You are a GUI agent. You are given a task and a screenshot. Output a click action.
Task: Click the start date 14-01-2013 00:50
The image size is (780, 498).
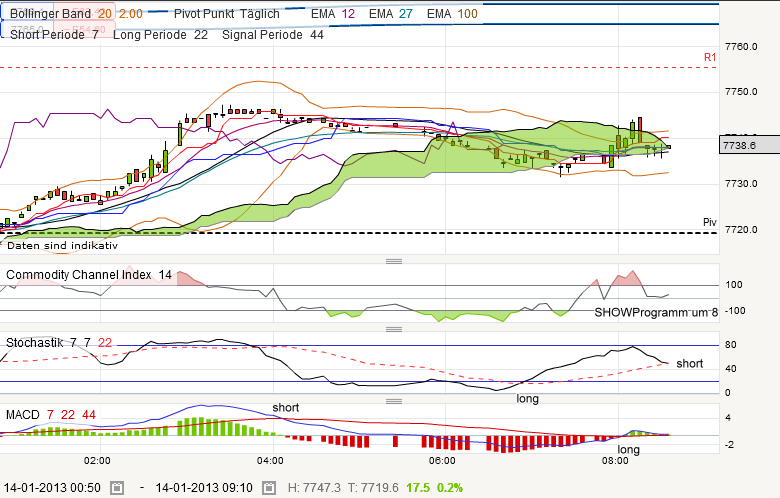pyautogui.click(x=52, y=488)
